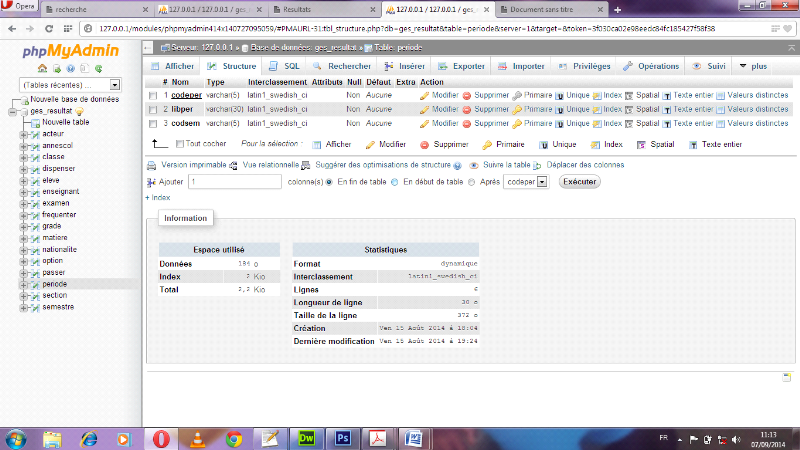Click Primaire key icon for codsem row

(517, 123)
